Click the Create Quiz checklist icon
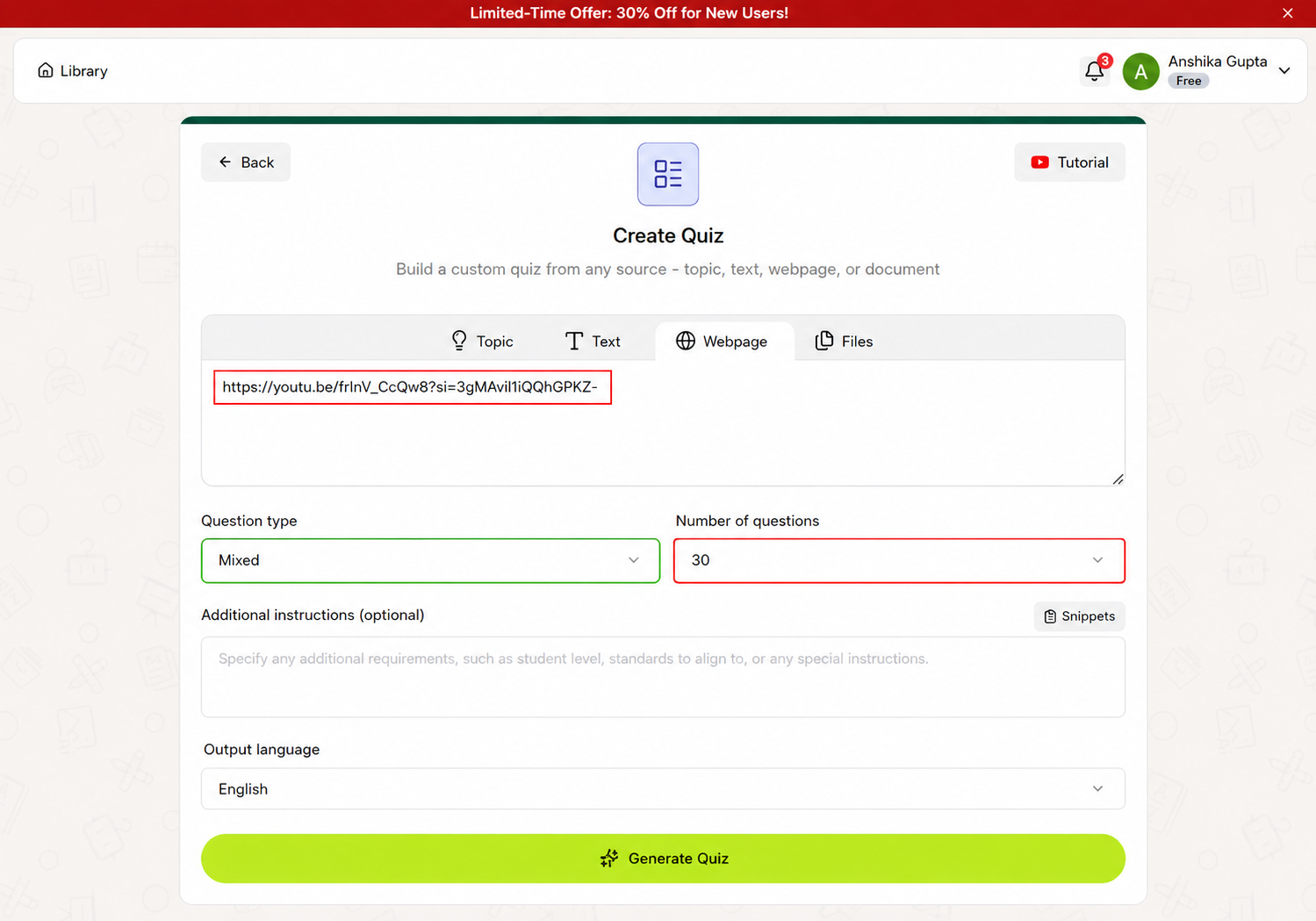Image resolution: width=1316 pixels, height=921 pixels. coord(668,174)
